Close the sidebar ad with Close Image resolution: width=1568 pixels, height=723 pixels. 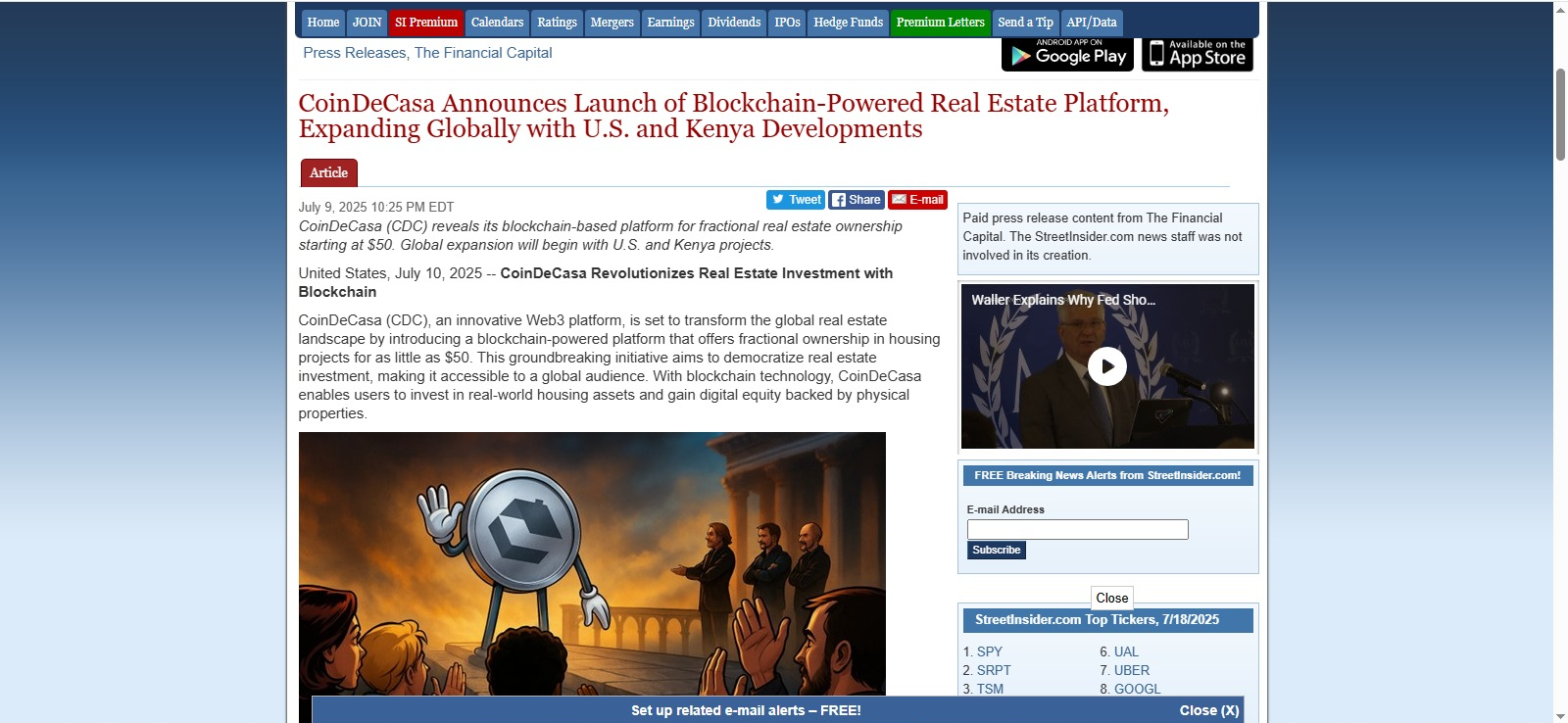pos(1111,598)
